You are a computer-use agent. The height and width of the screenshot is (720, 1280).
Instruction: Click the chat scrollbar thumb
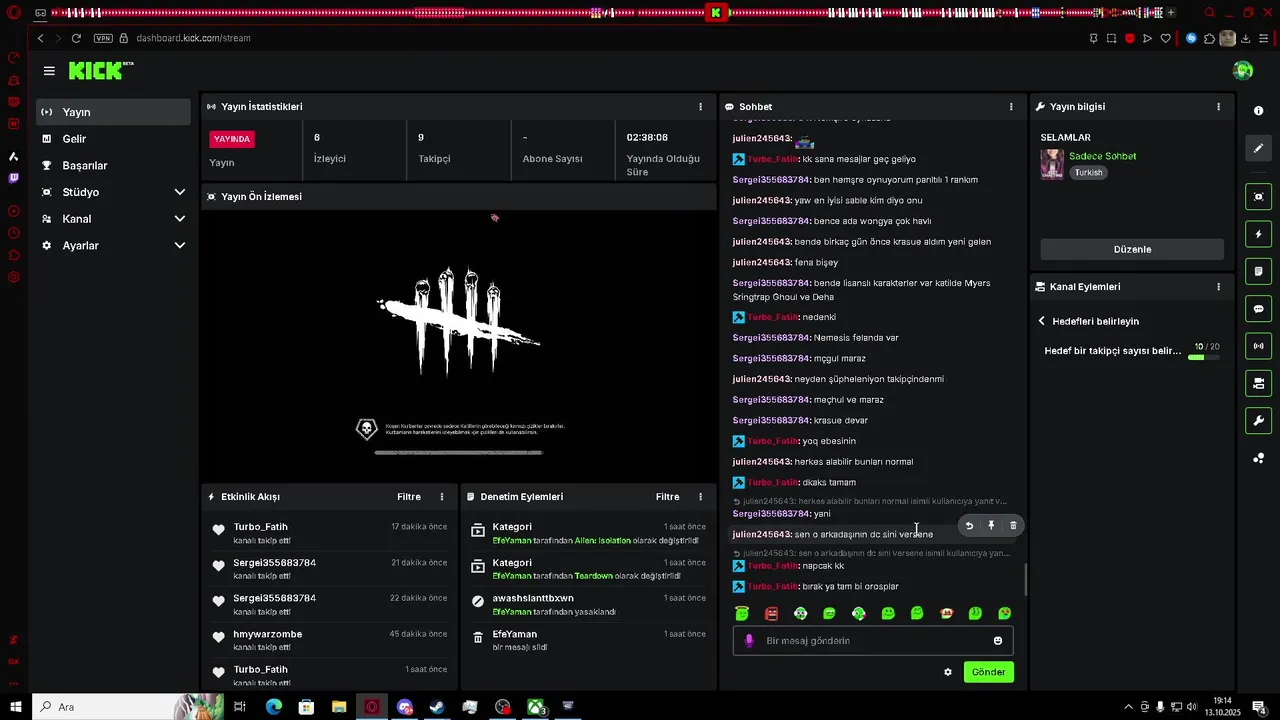tap(1025, 580)
